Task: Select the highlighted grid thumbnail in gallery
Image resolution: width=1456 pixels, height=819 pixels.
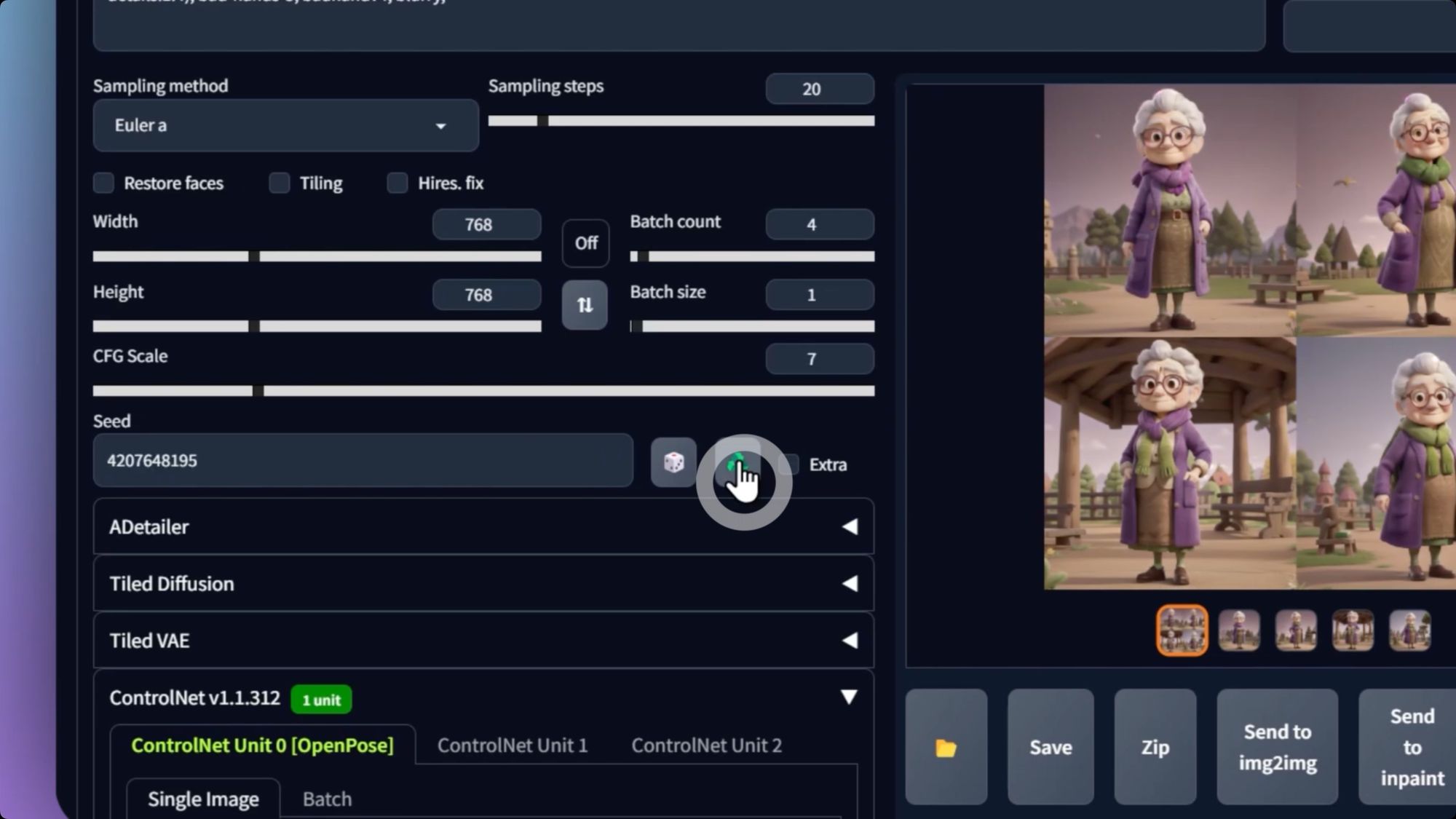Action: (1182, 630)
